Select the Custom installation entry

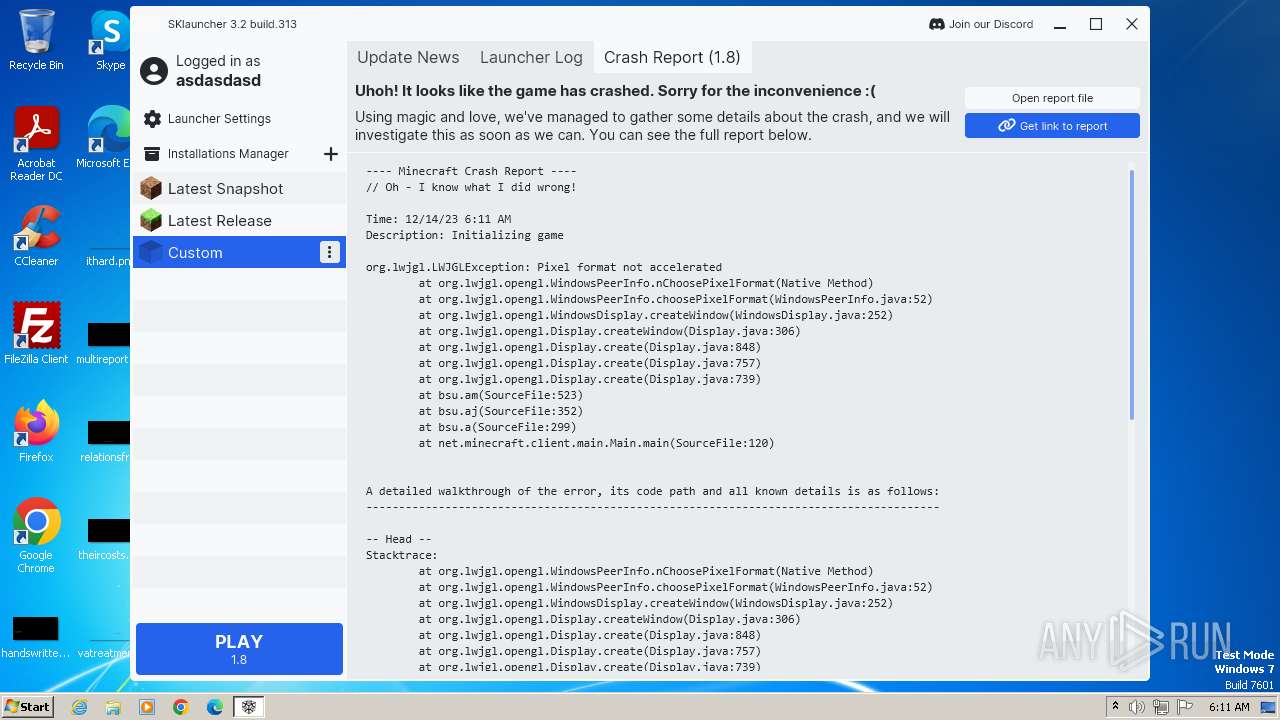click(239, 252)
